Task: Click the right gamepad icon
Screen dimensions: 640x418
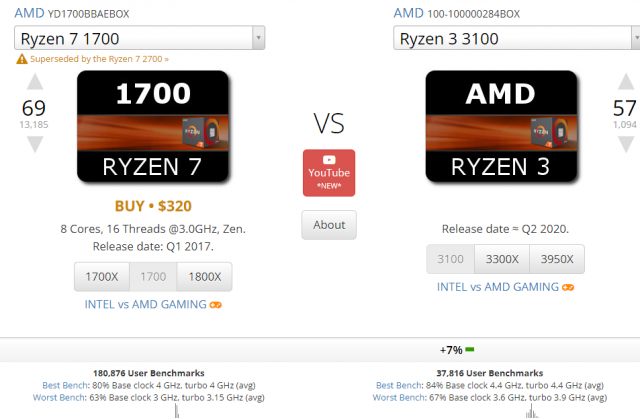Action: [568, 287]
